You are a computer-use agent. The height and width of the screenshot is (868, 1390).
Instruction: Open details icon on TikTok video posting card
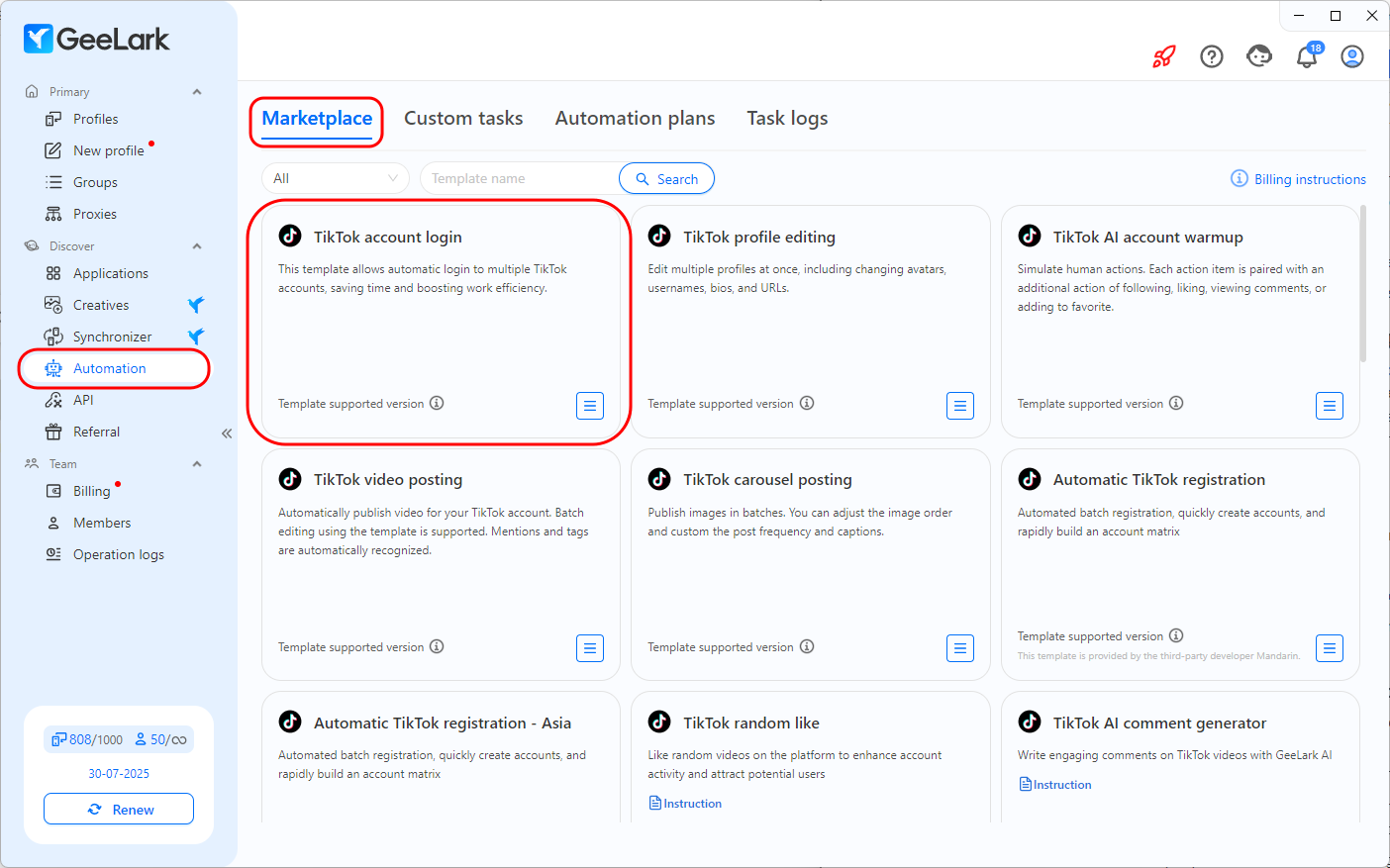(590, 648)
